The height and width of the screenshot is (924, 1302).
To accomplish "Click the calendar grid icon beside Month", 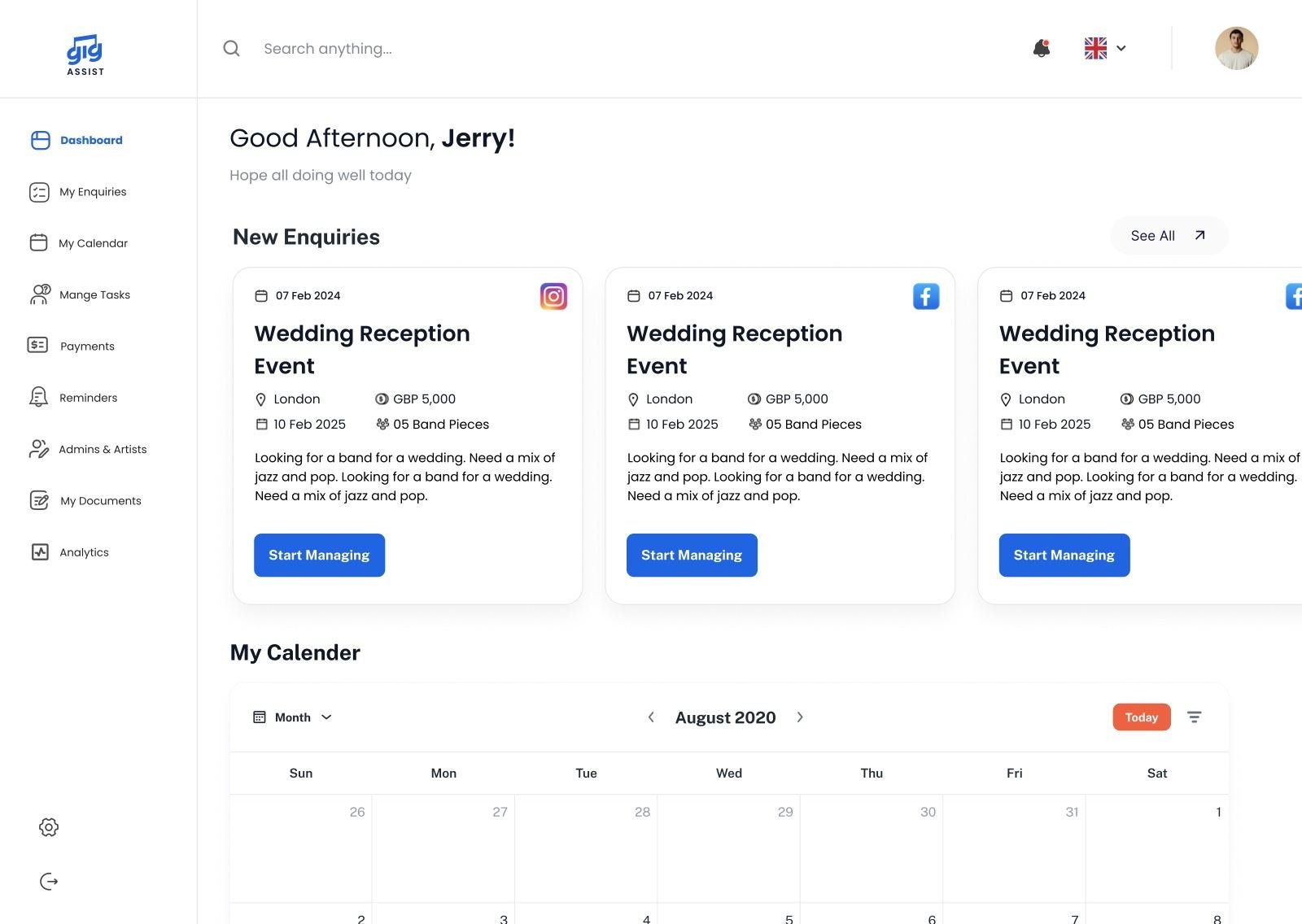I will 260,717.
